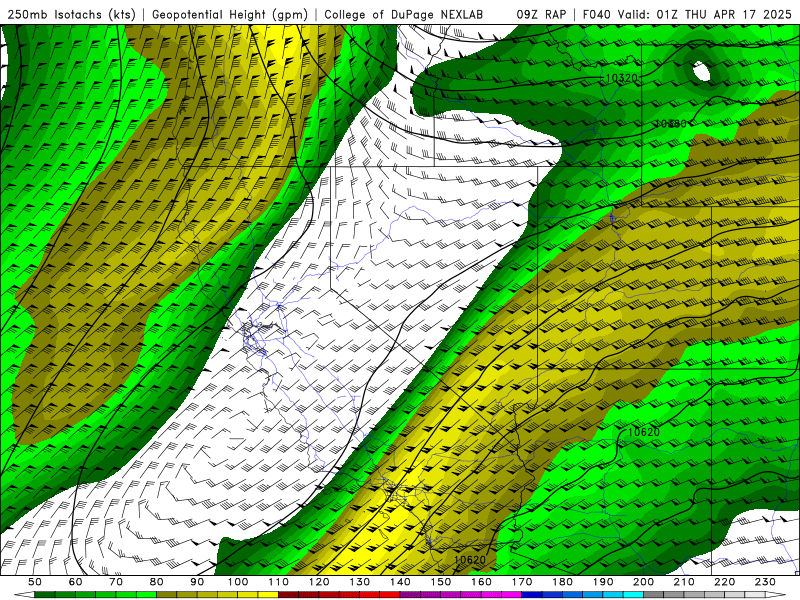Pick the bright yellow swatch ending at 110

268,595
